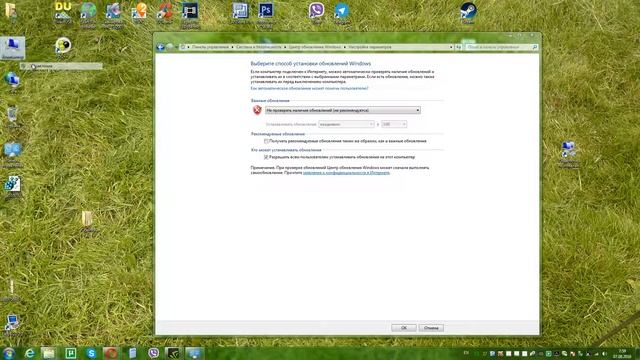Click the green P icon in taskbar
This screenshot has height=360, width=640.
71,353
